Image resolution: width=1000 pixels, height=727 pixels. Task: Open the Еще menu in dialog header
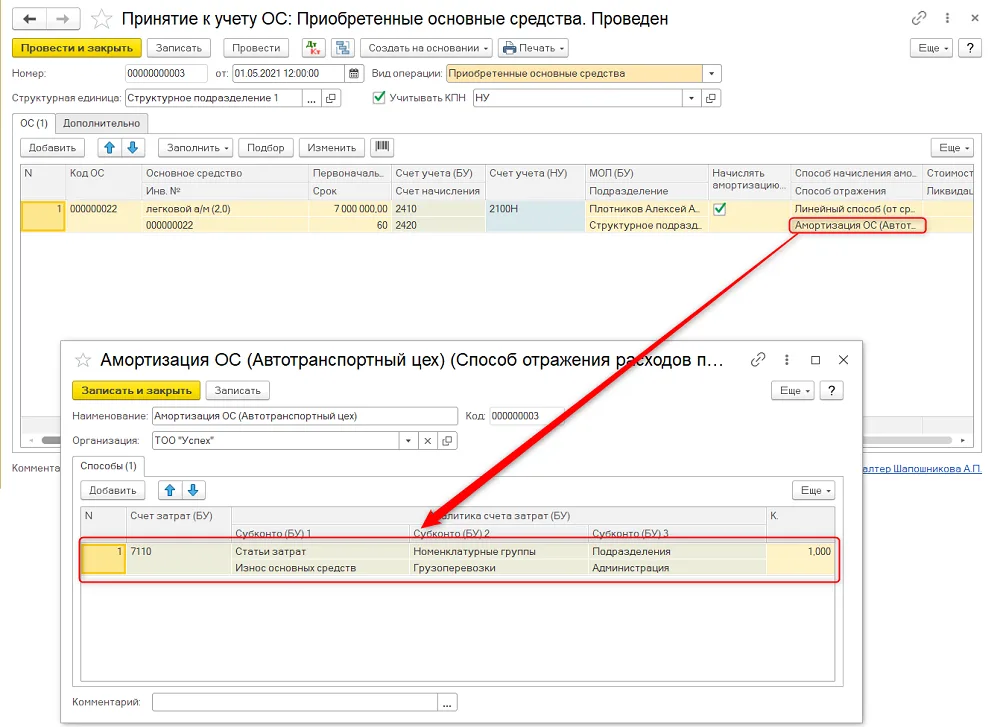pyautogui.click(x=793, y=391)
